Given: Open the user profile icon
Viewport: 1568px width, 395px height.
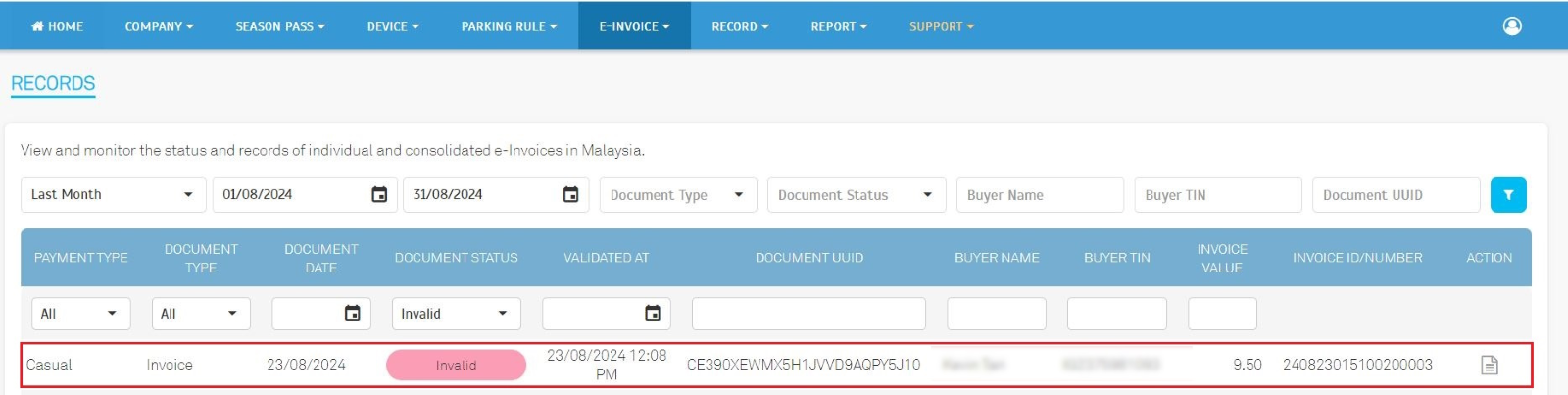Looking at the screenshot, I should click(1512, 26).
